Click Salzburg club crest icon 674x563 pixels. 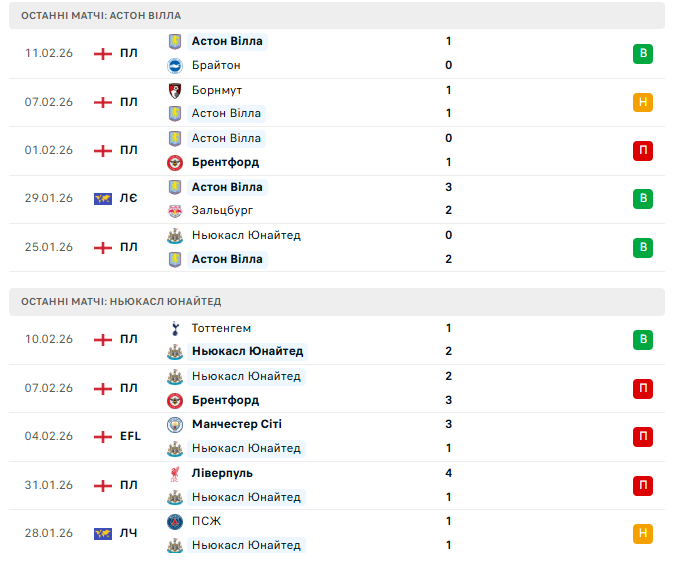coord(175,210)
